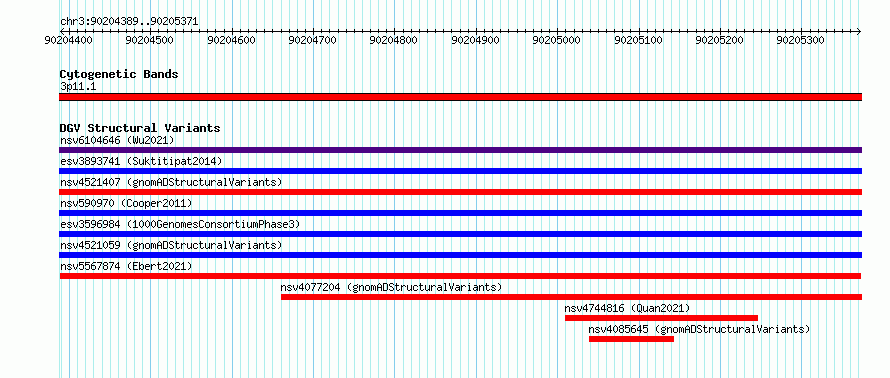The width and height of the screenshot is (890, 378).
Task: Select the blue nsv4521059 variant bar
Action: (x=460, y=255)
